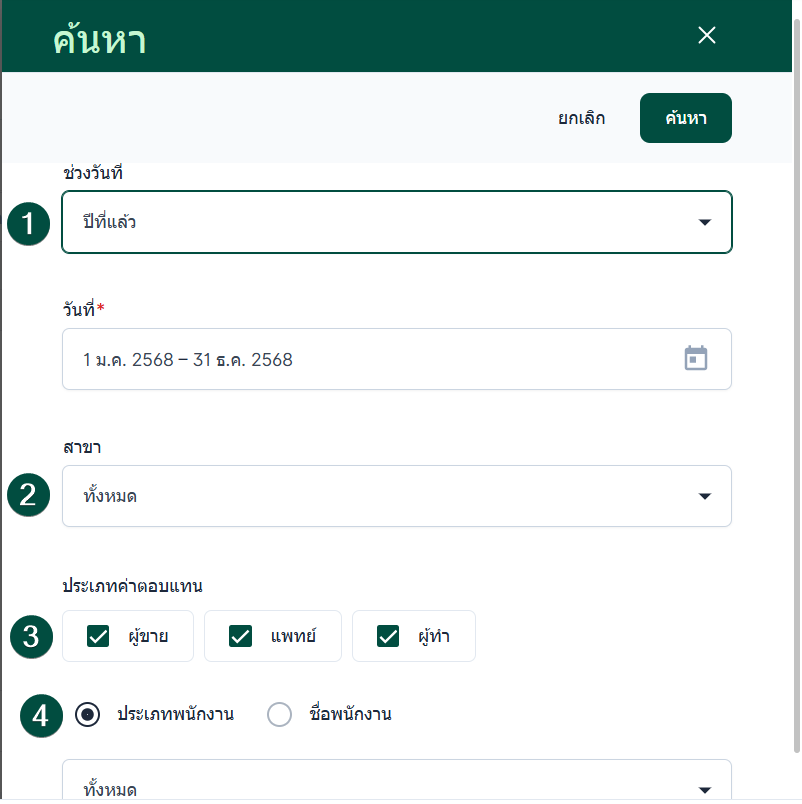The width and height of the screenshot is (802, 804).
Task: Click the step 3 number badge
Action: click(x=31, y=637)
